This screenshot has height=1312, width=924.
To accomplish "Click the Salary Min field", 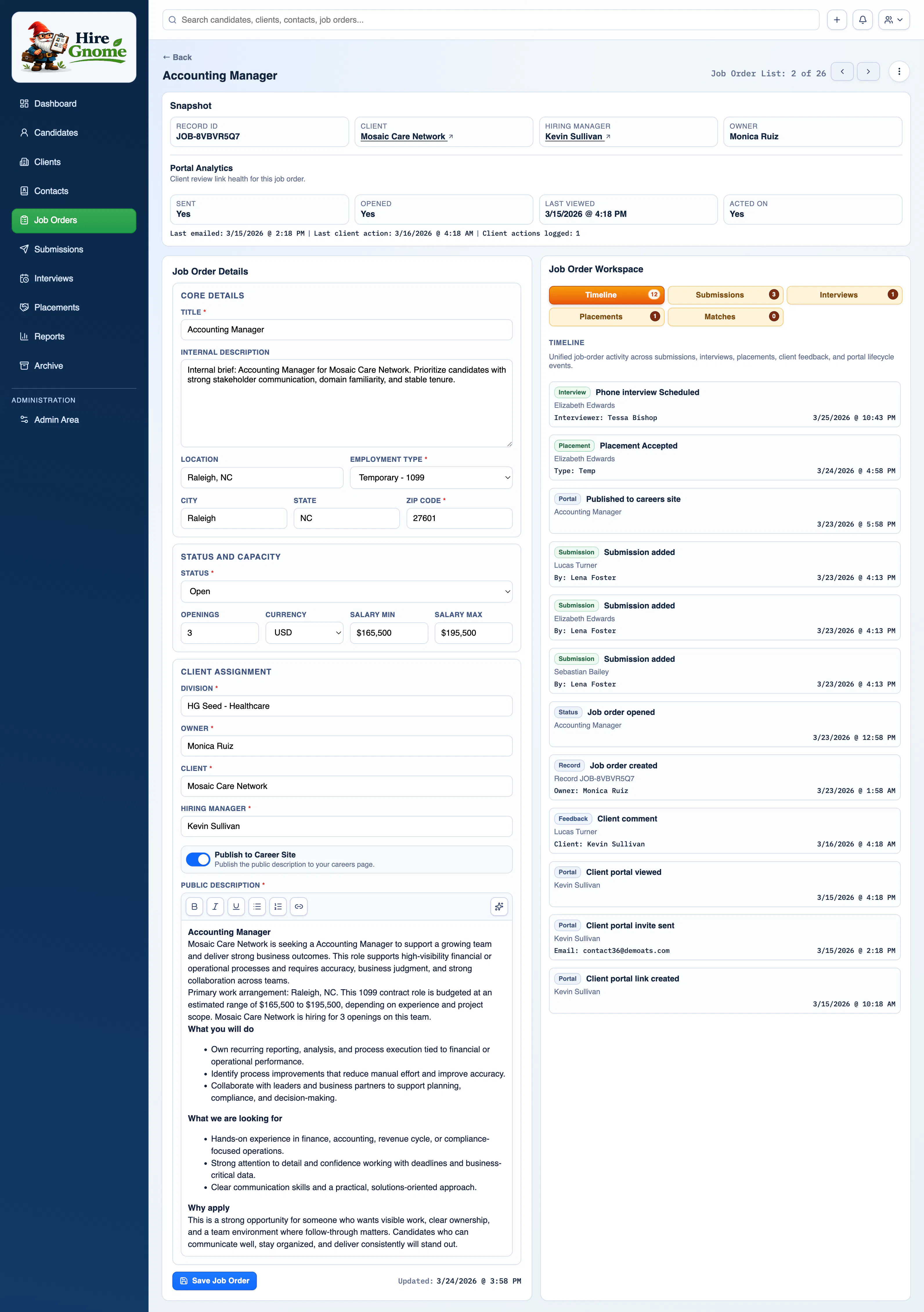I will [389, 633].
